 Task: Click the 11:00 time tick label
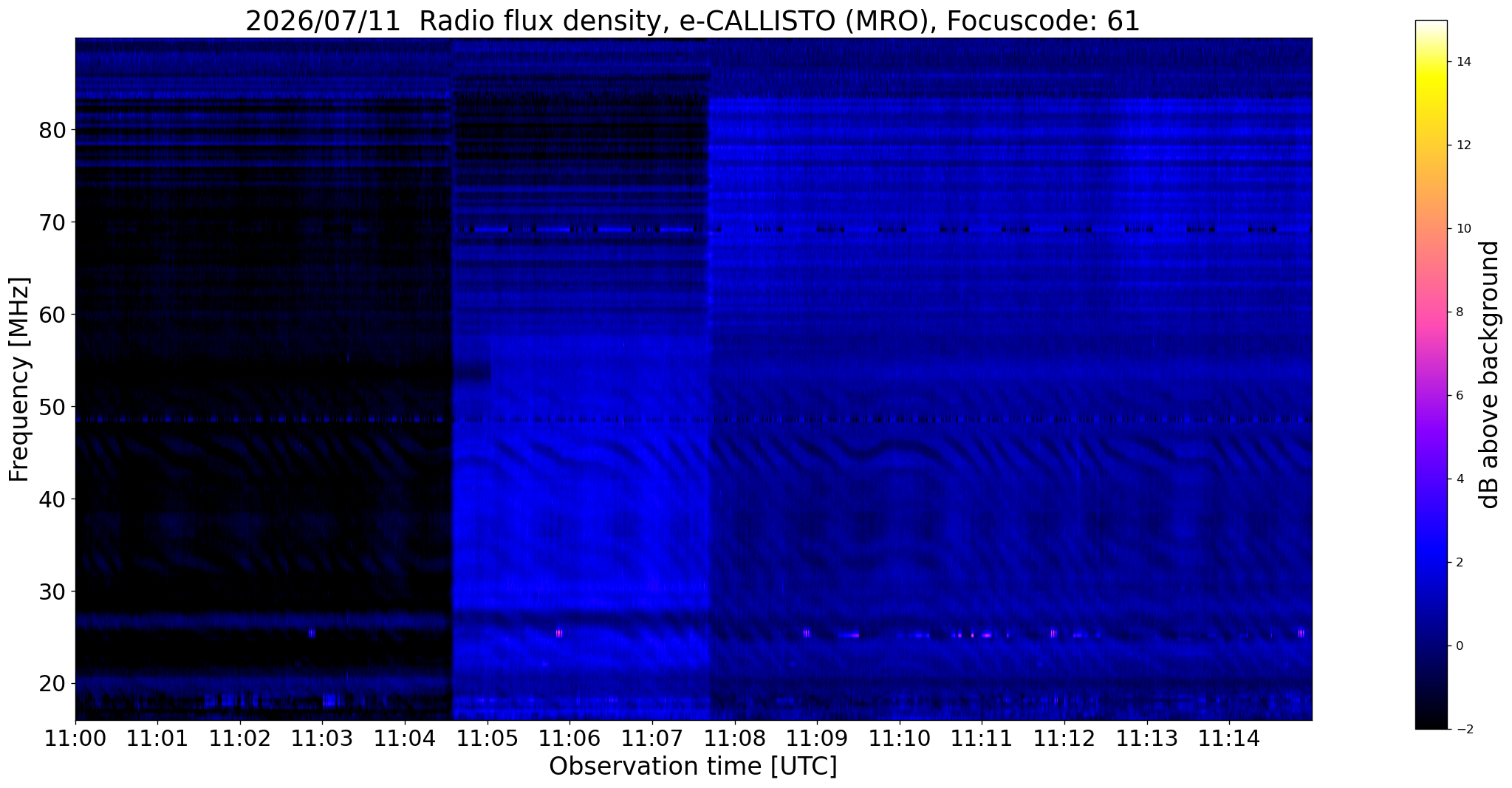click(x=75, y=739)
